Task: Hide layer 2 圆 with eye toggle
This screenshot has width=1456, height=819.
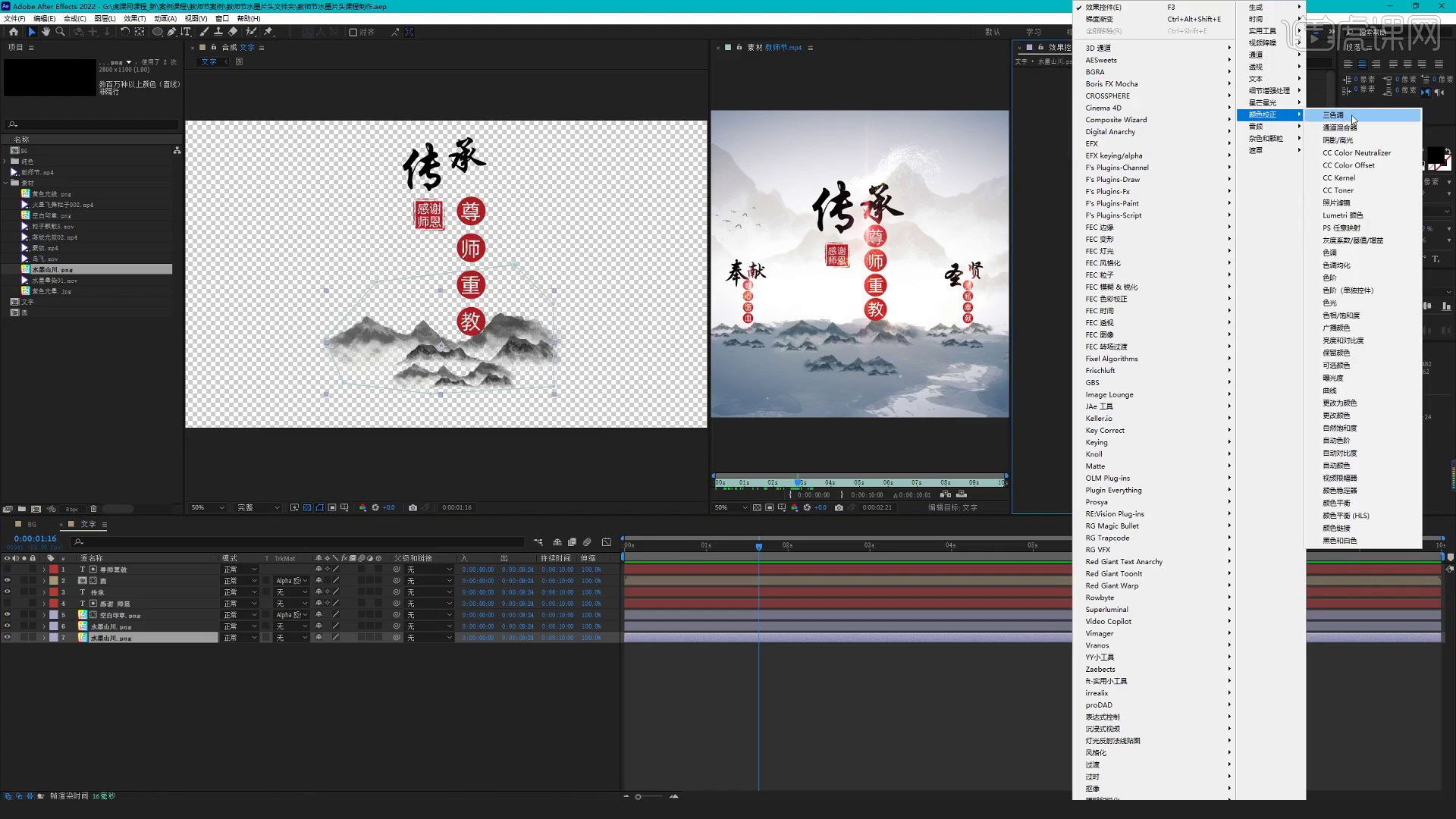Action: point(8,581)
